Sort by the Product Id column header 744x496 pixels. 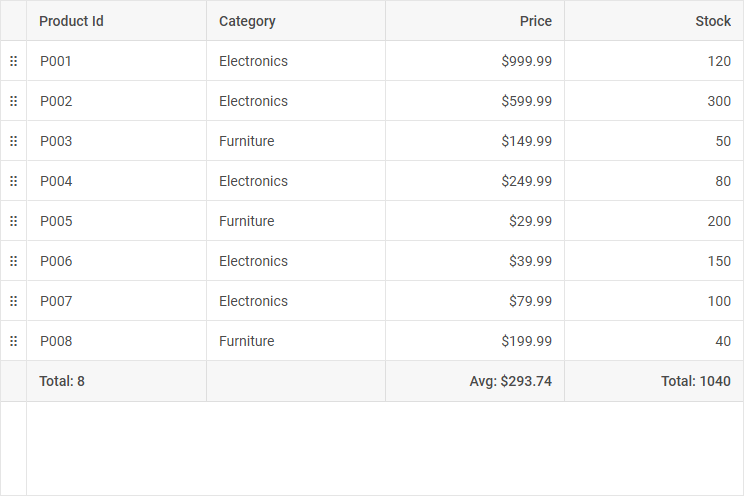point(71,21)
